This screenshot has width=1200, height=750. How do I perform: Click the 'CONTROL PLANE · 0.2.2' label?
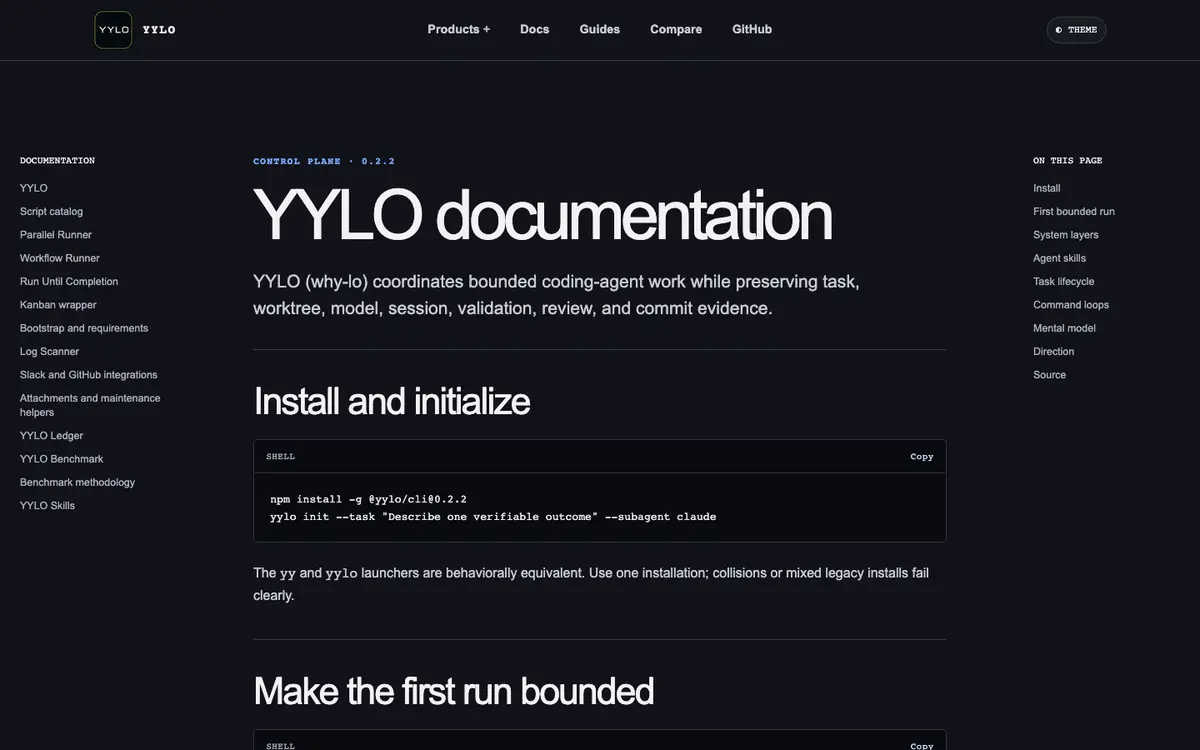tap(324, 161)
